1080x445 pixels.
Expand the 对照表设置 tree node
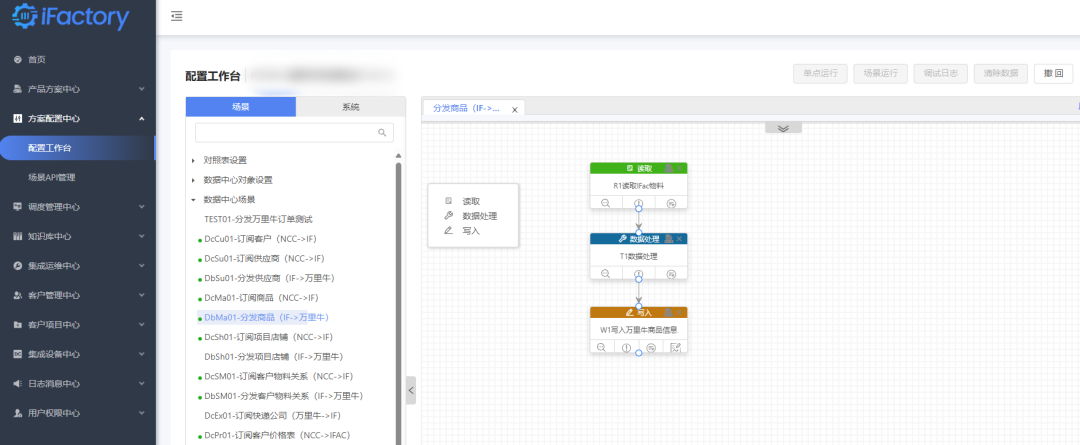[x=193, y=160]
